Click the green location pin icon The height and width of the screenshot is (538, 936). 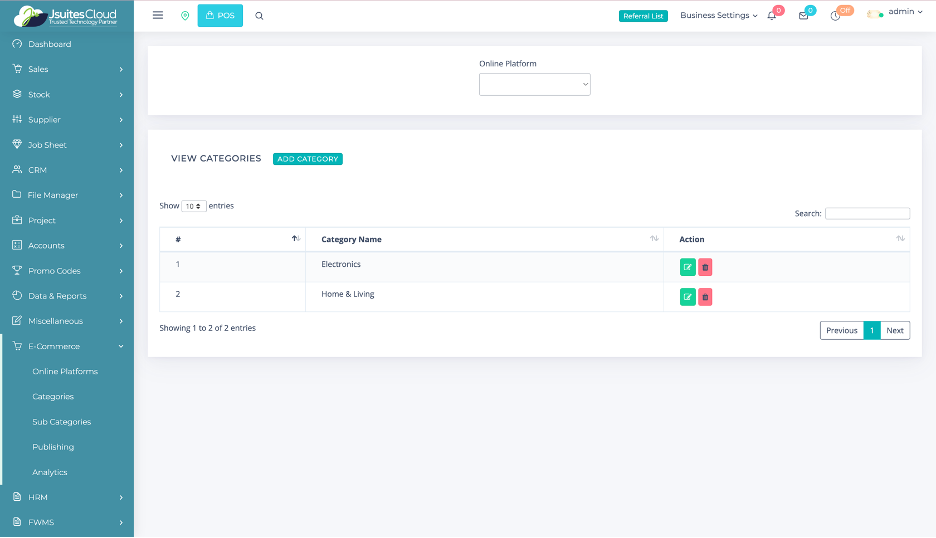pos(185,16)
